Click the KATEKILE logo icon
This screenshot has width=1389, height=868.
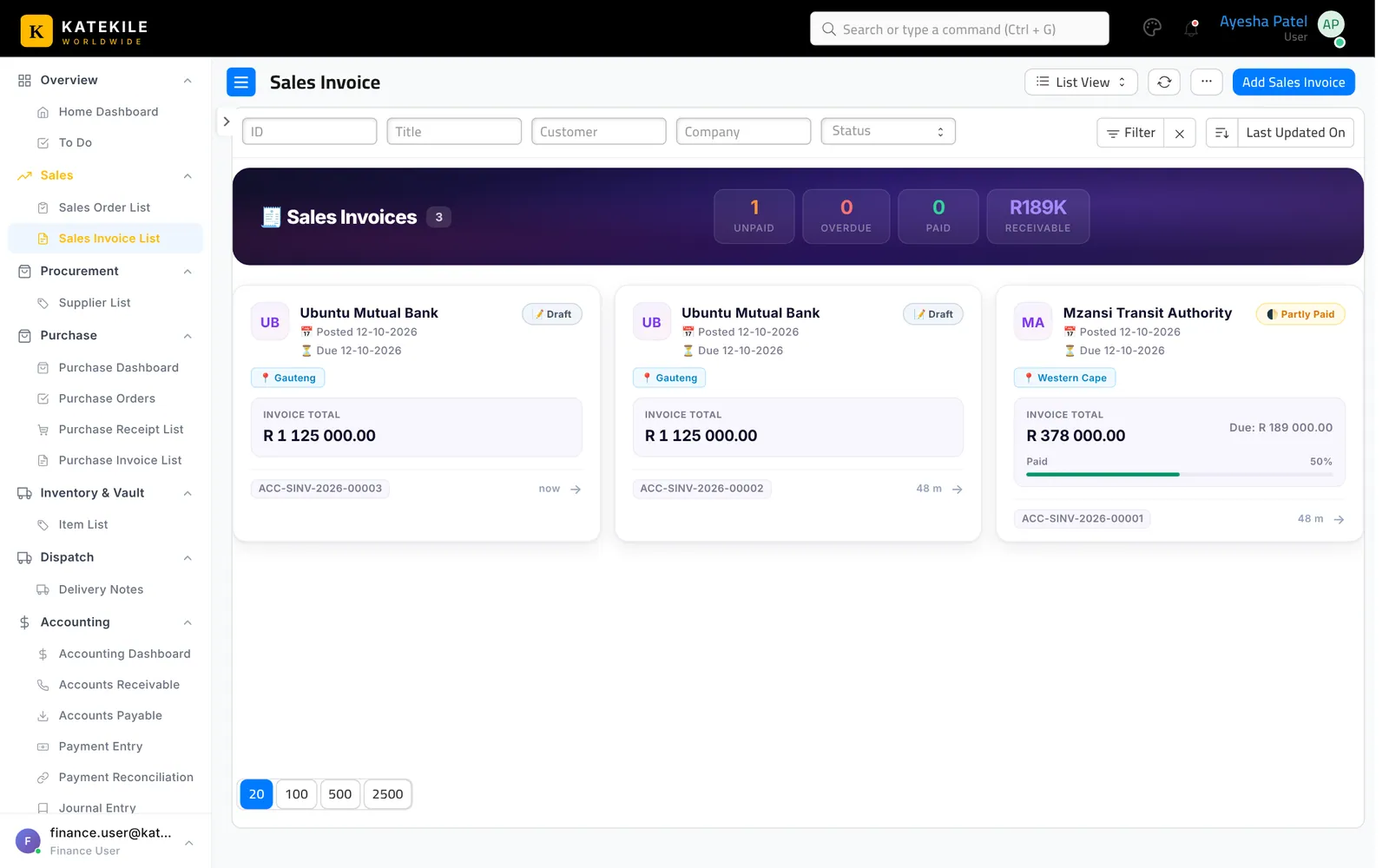coord(36,30)
